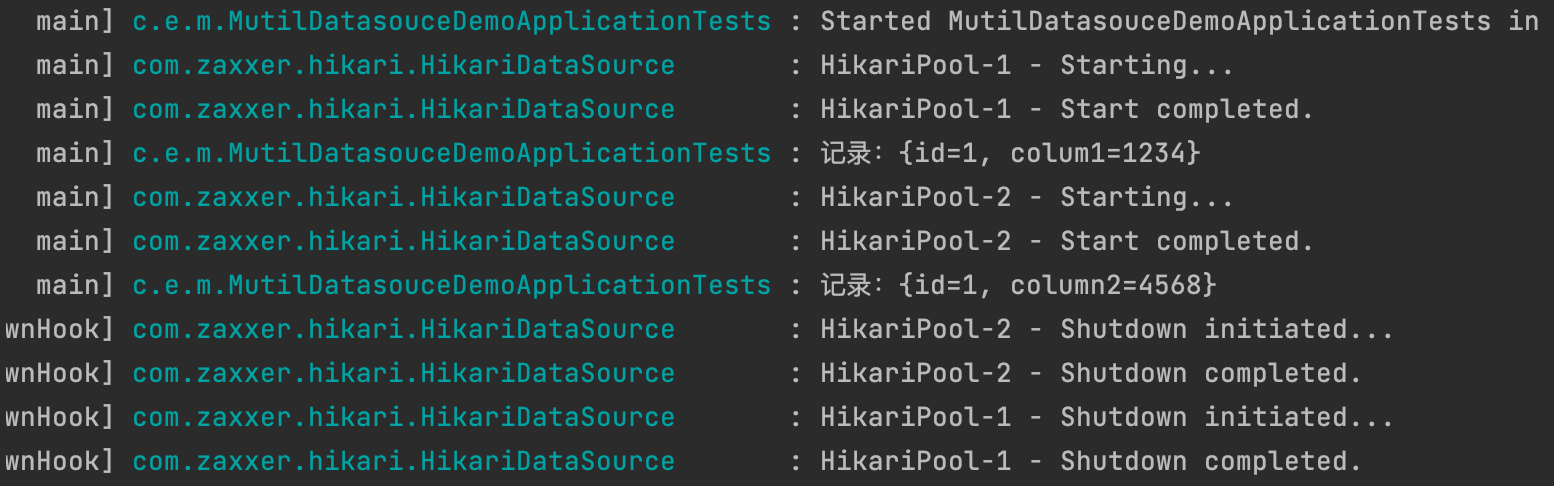Screen dimensions: 1554x486
Task: Click HikariDataSource logger on HikariPool-2 Start completed line
Action: pyautogui.click(x=403, y=241)
